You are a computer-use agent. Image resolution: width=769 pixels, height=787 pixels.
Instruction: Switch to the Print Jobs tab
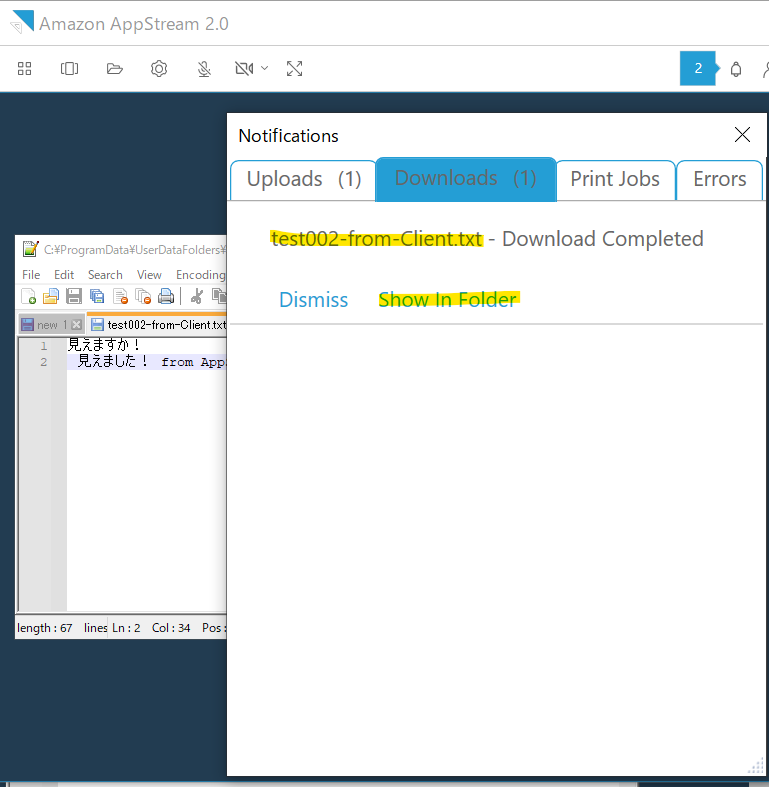point(615,180)
